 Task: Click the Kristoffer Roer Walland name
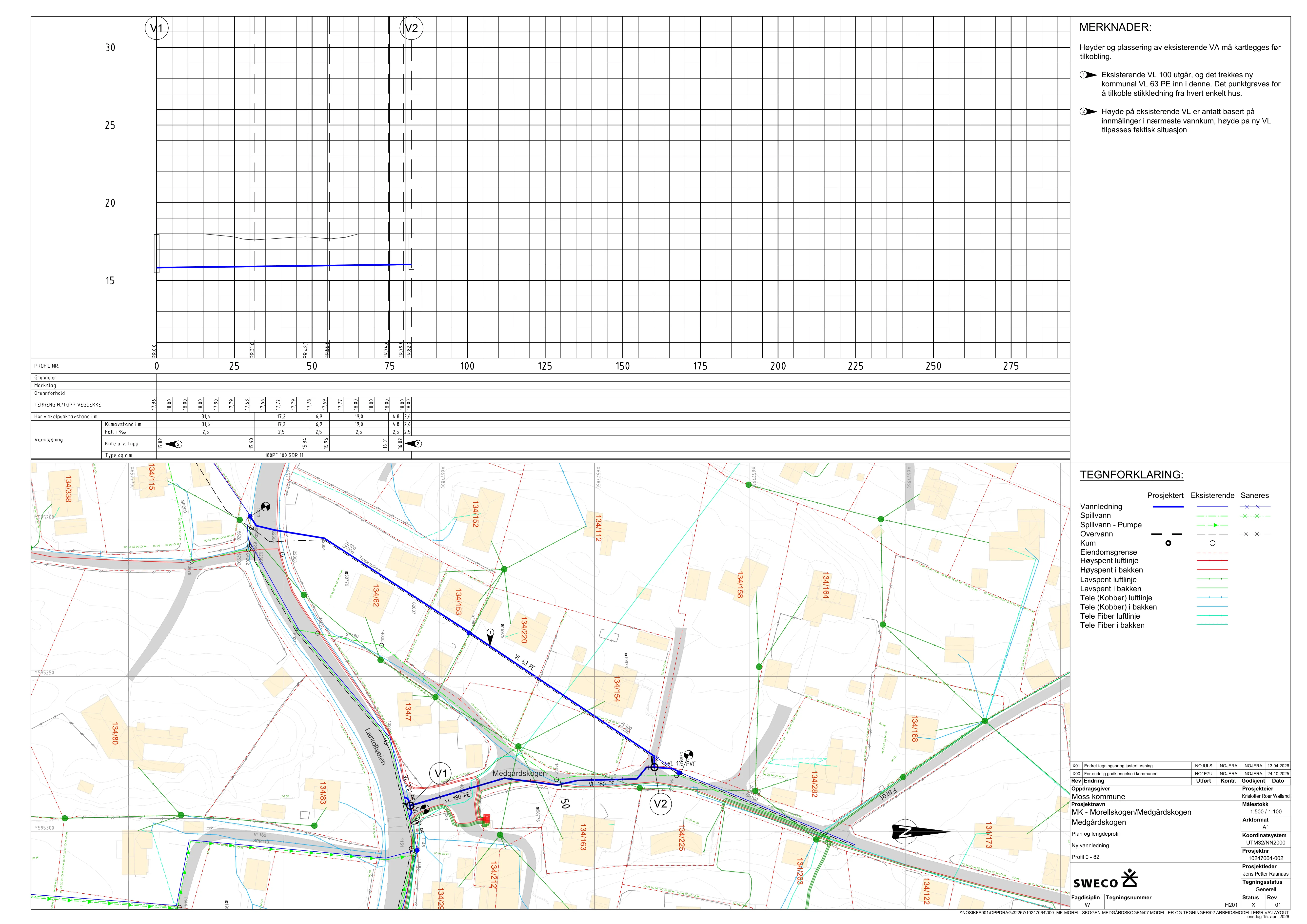click(1266, 796)
